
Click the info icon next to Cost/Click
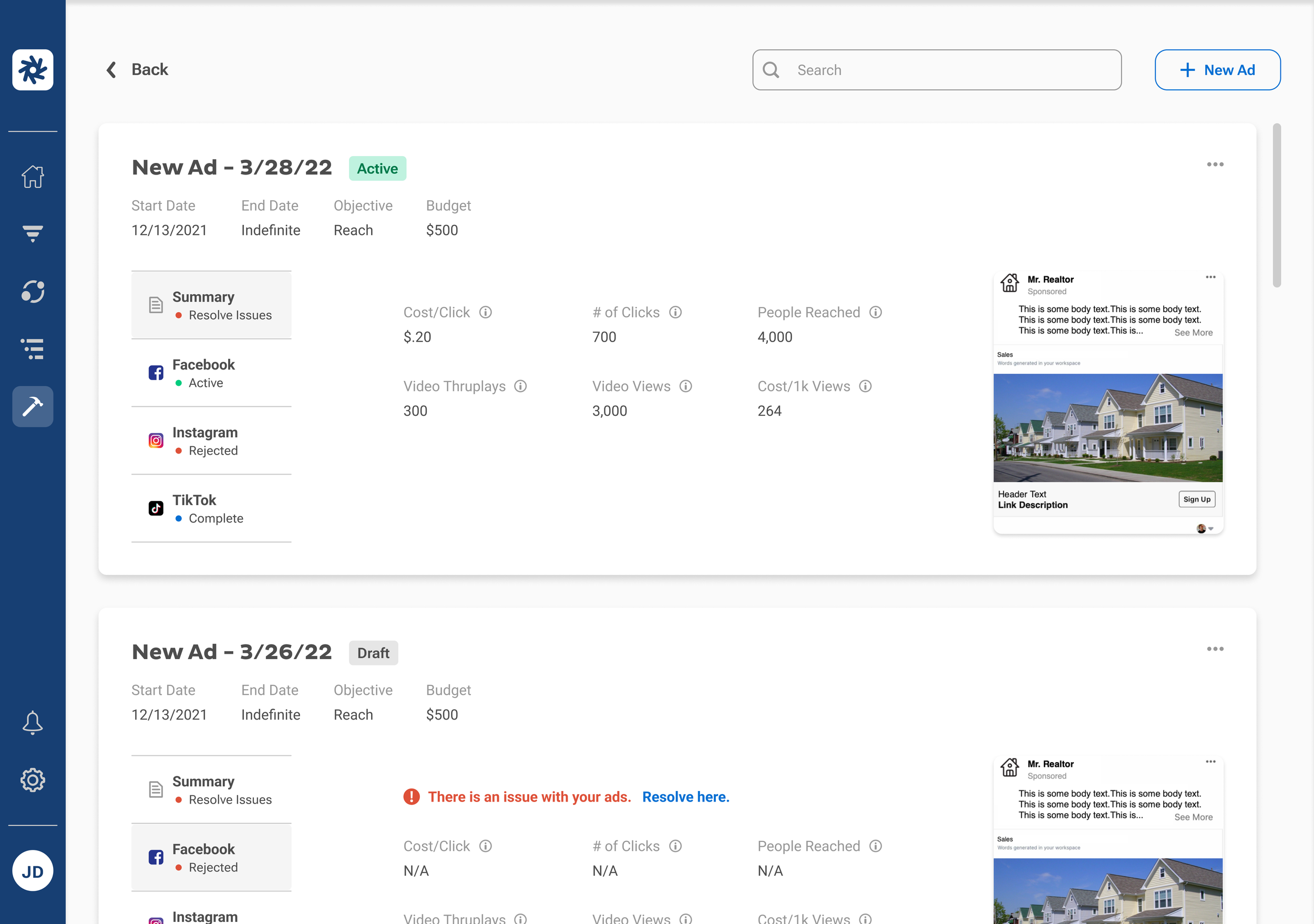486,312
